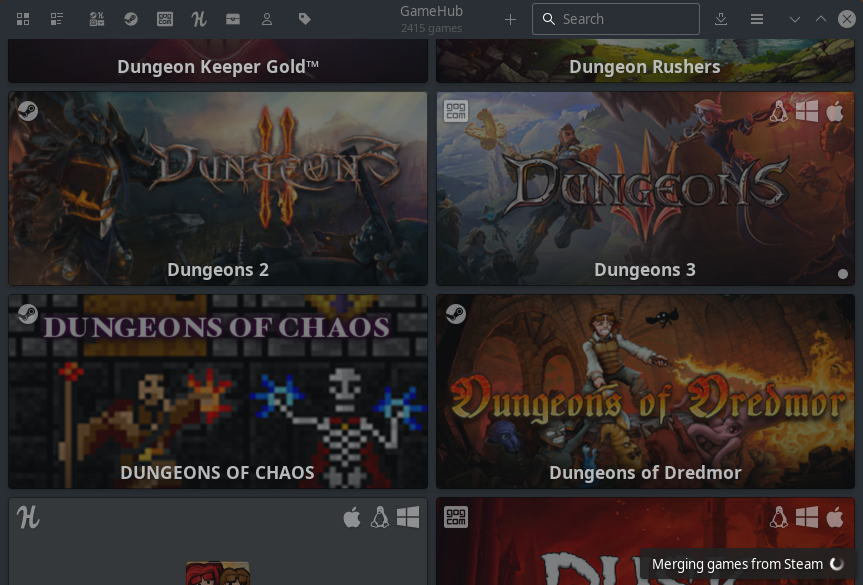Click Windows icon on the Humble game card
The image size is (863, 585).
408,517
